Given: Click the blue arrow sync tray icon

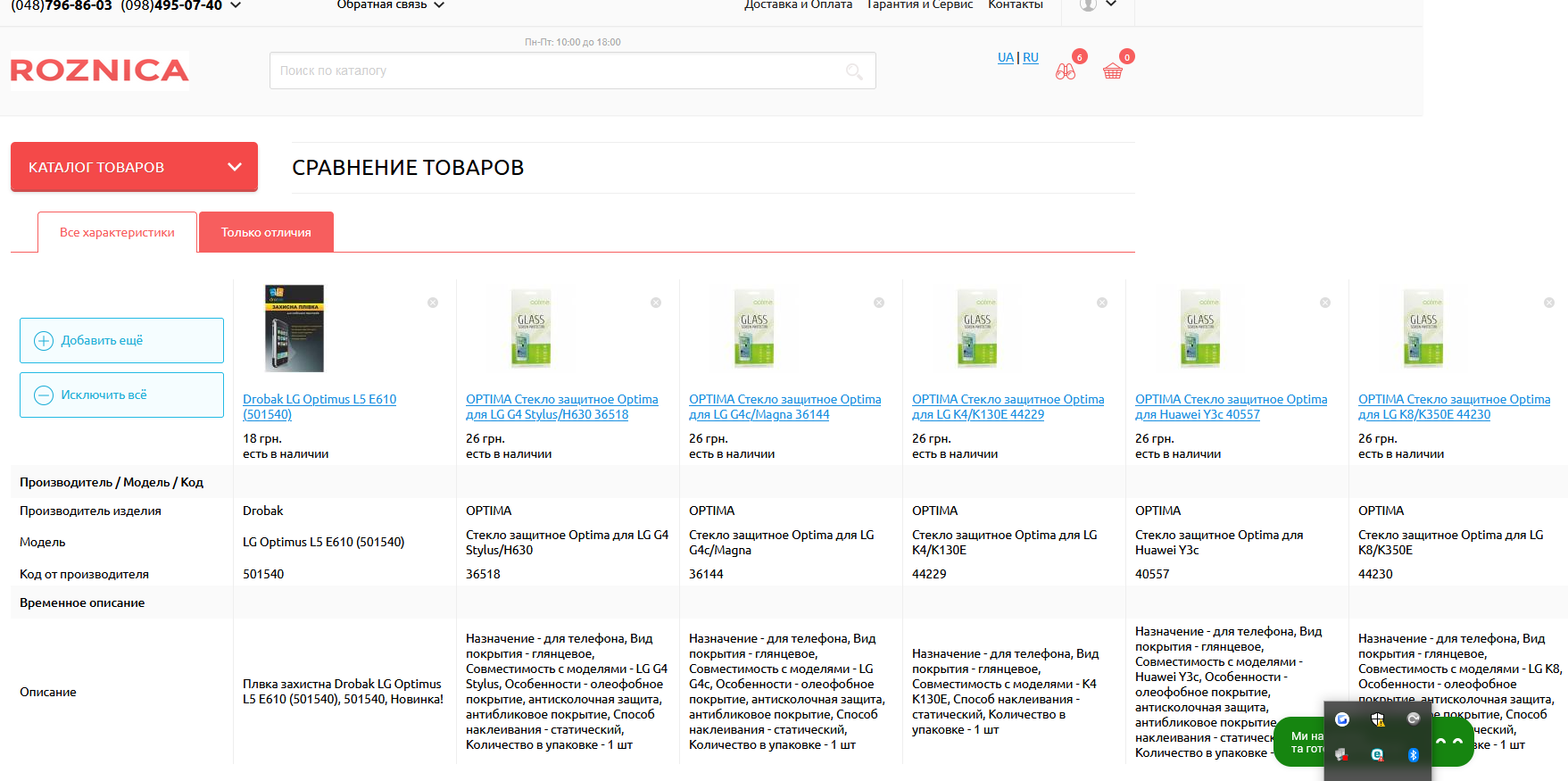Looking at the screenshot, I should (x=1342, y=719).
